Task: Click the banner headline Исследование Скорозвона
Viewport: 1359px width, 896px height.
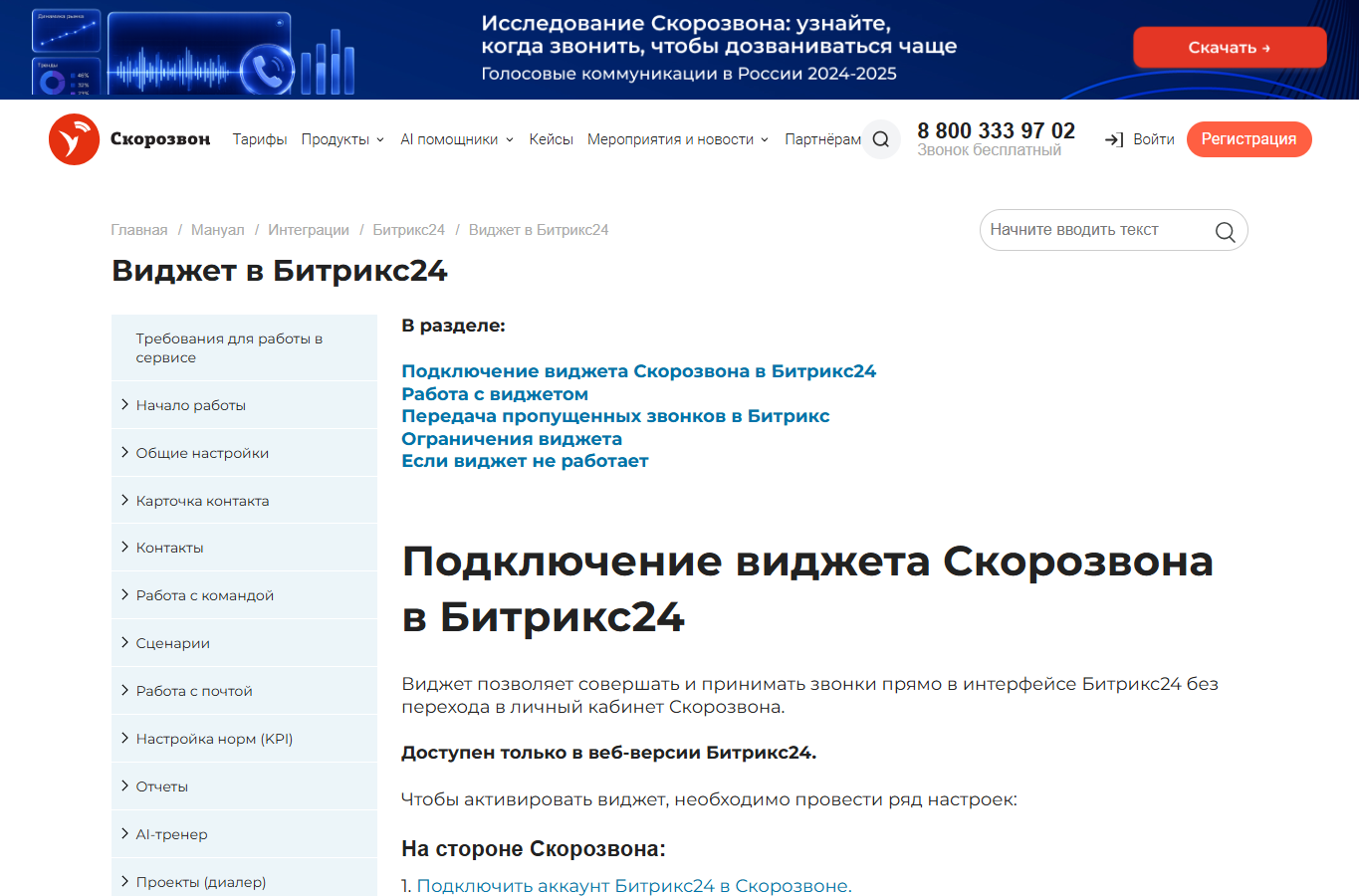Action: (x=719, y=35)
